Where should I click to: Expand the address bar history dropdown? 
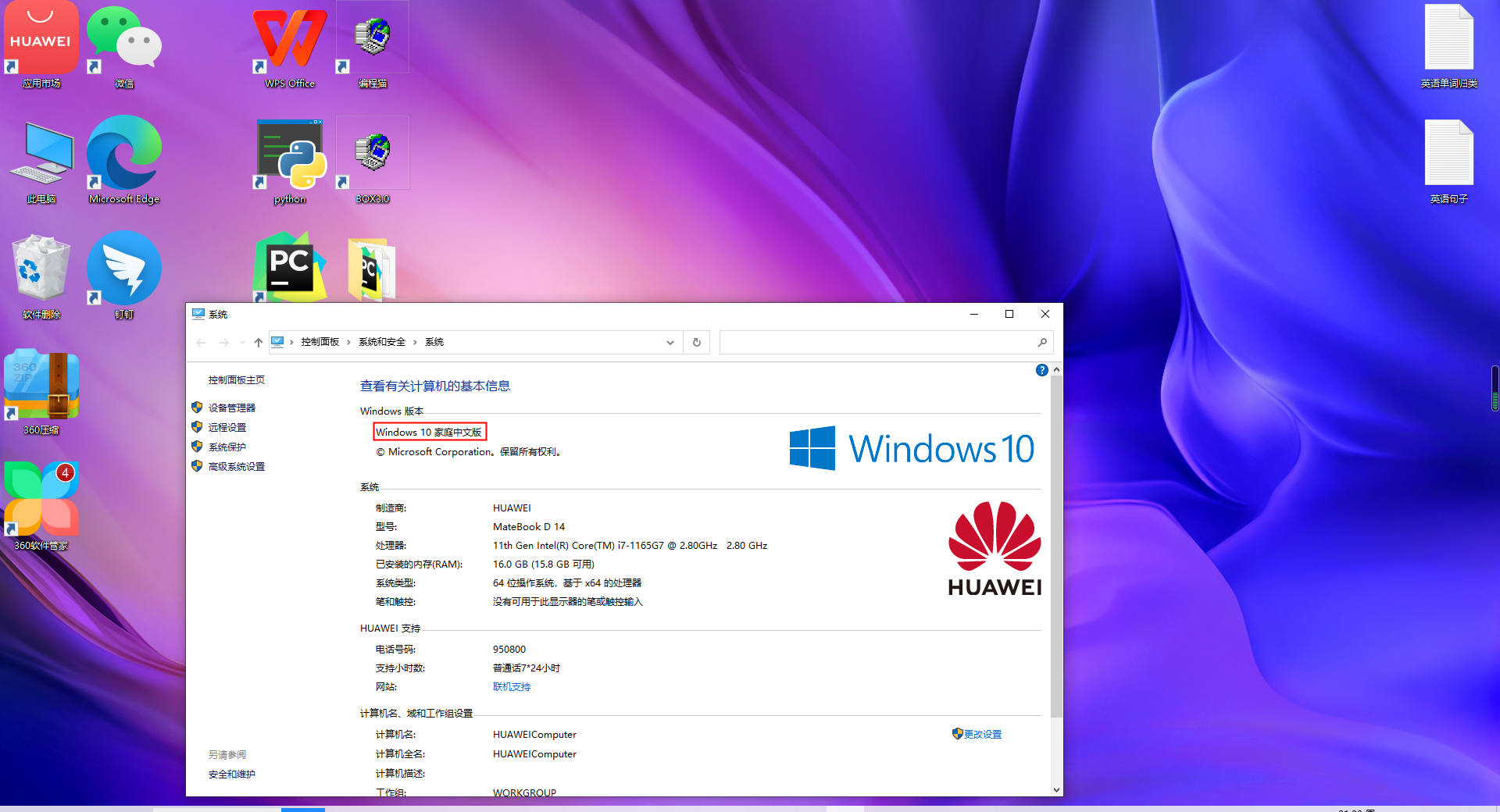[670, 342]
